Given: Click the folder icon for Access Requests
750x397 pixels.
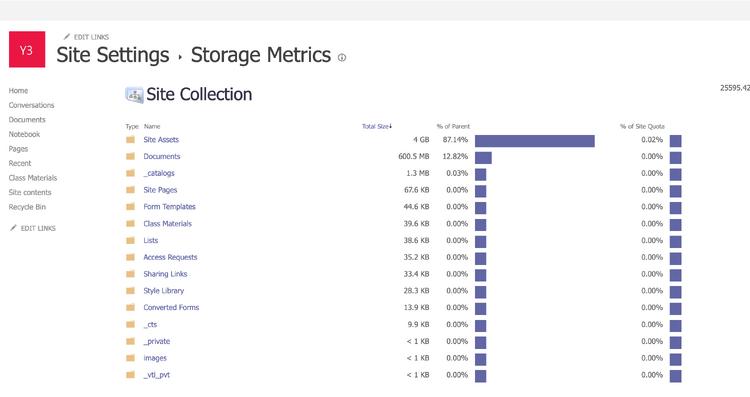Looking at the screenshot, I should tap(130, 257).
